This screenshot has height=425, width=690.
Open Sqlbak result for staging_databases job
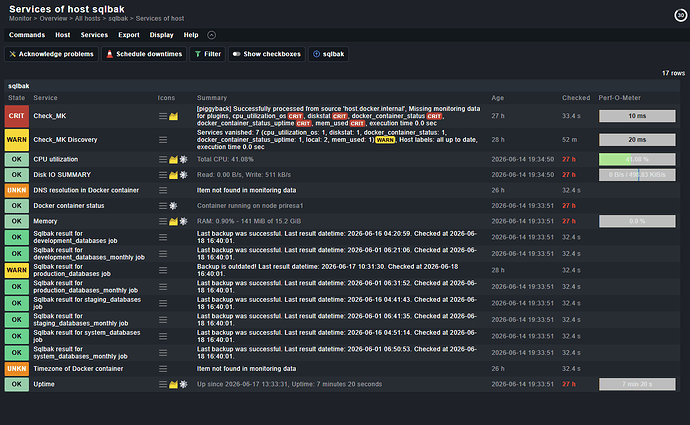click(x=87, y=303)
